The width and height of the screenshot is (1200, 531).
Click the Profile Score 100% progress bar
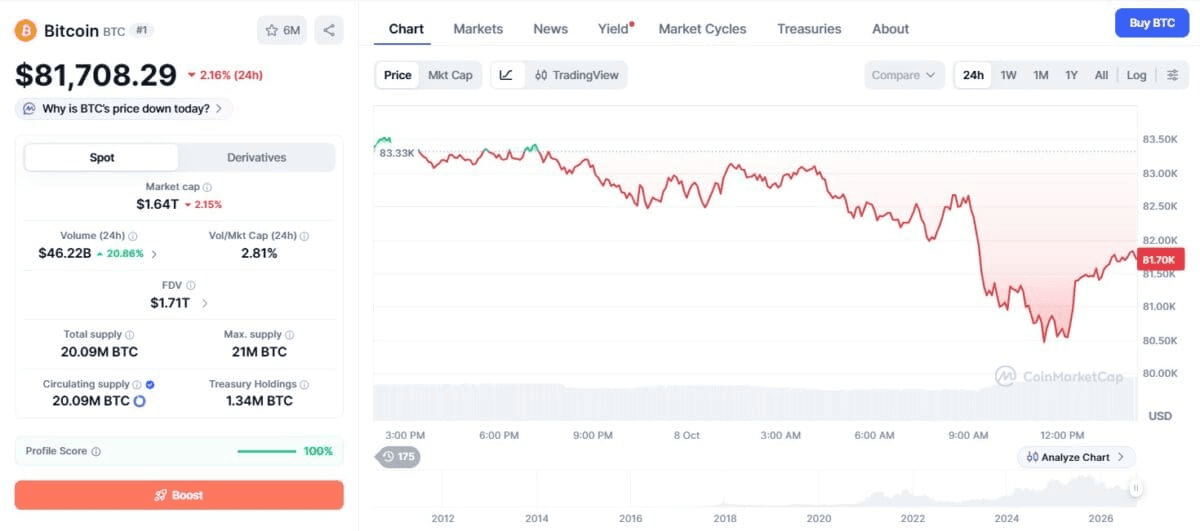(x=266, y=451)
